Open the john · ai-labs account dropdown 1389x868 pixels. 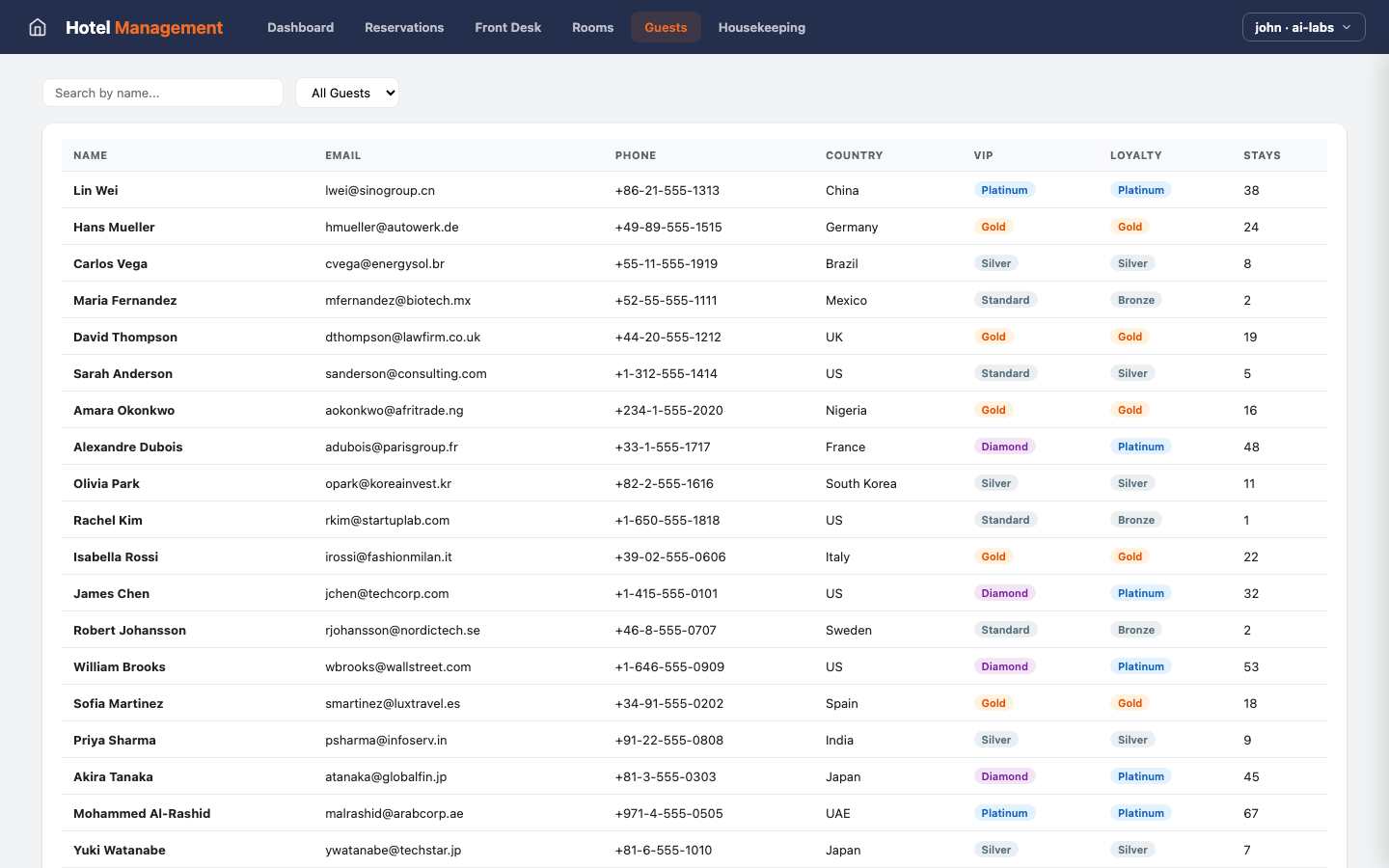tap(1302, 27)
